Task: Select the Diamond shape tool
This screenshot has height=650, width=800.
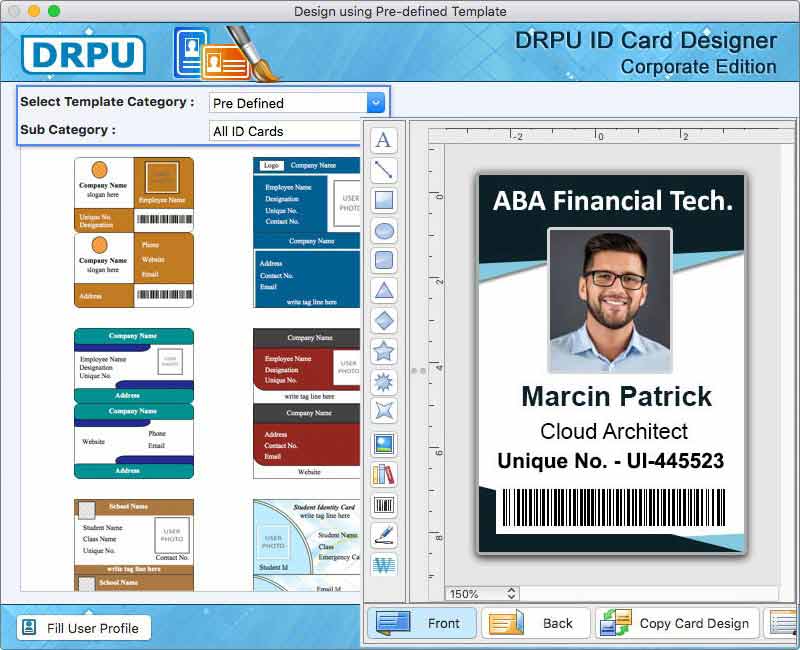Action: [x=384, y=321]
